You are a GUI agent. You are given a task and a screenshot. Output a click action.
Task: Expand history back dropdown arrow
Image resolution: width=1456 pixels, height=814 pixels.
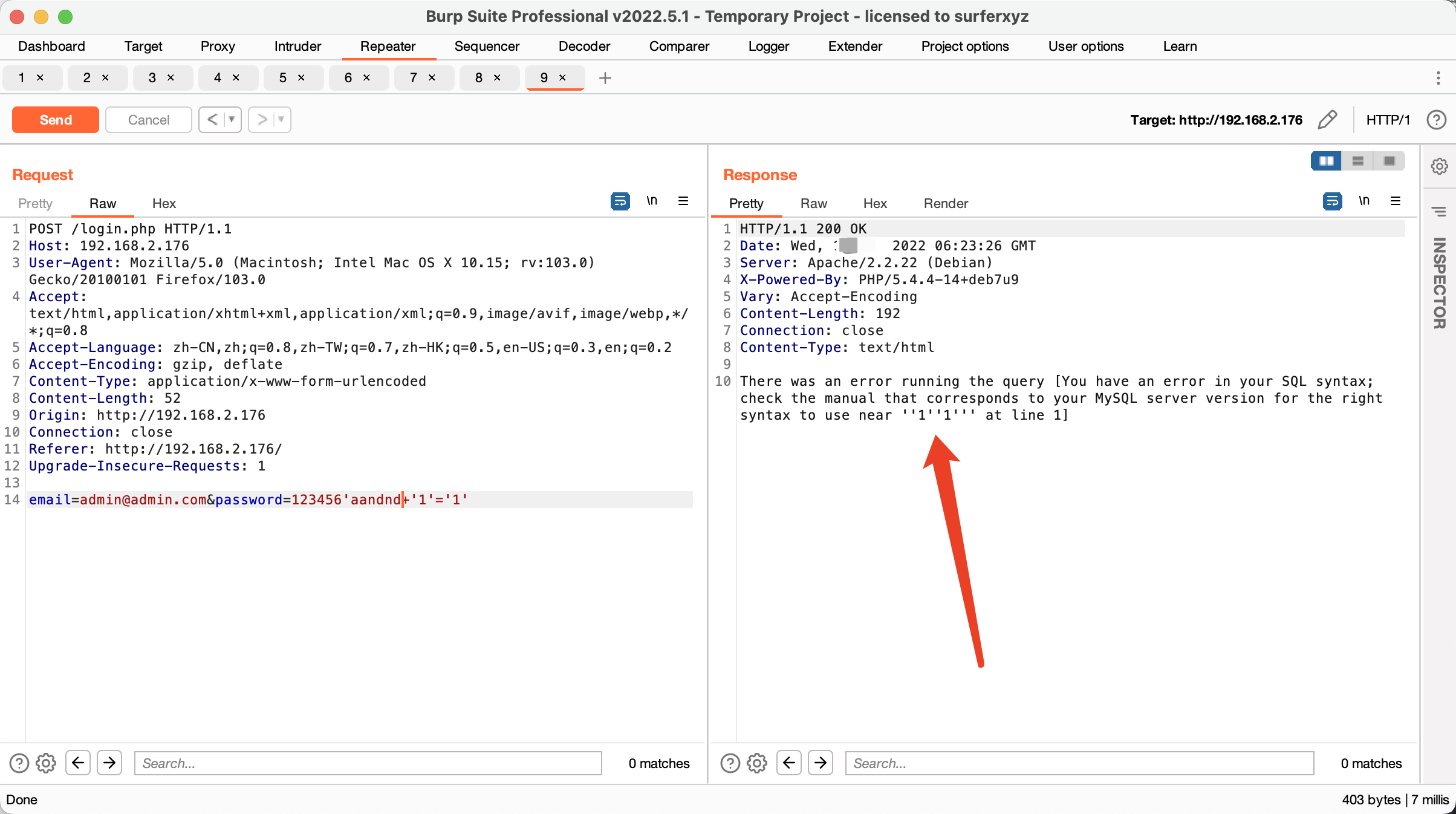pyautogui.click(x=231, y=120)
